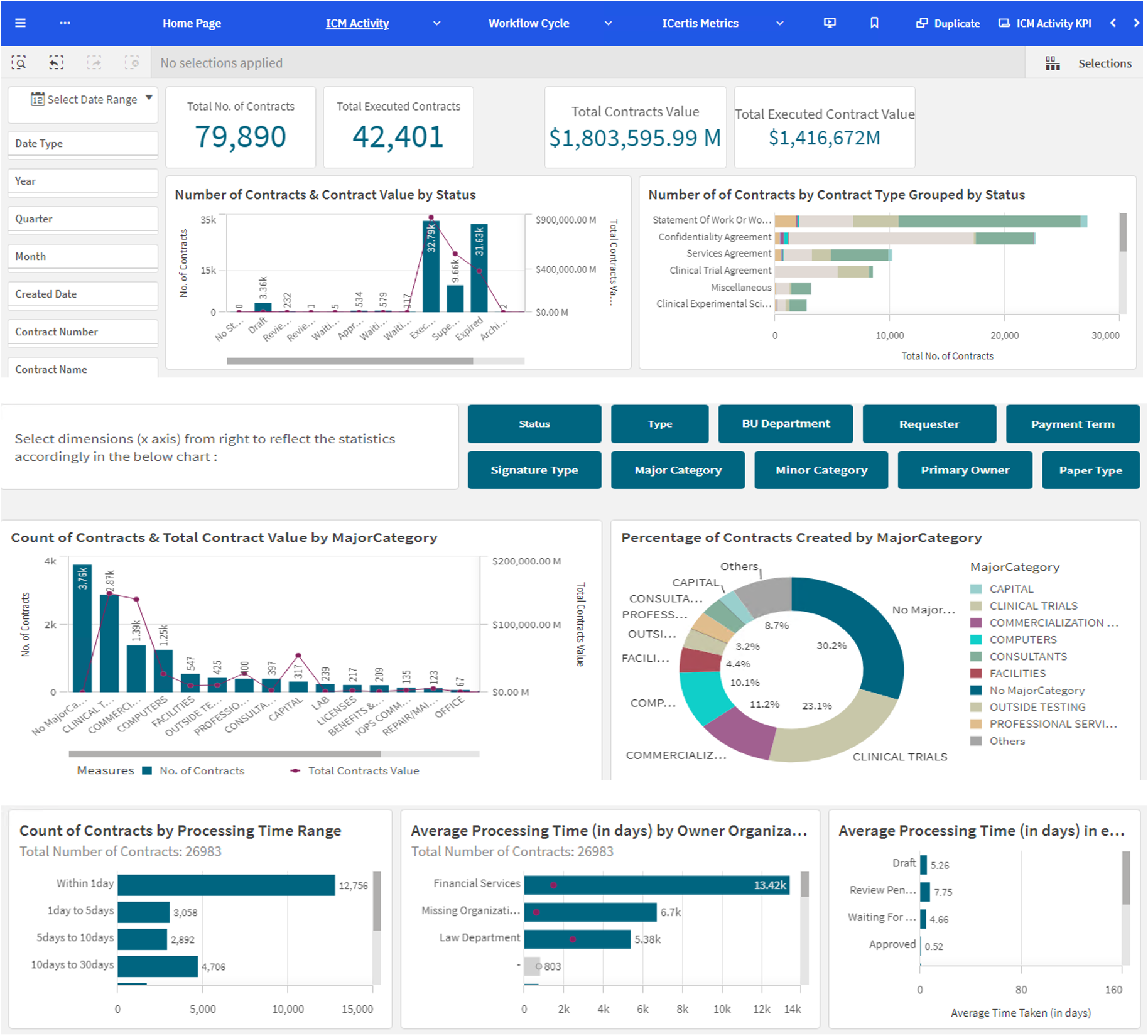Open the Quarter filter
Image resolution: width=1148 pixels, height=1036 pixels.
pos(83,219)
